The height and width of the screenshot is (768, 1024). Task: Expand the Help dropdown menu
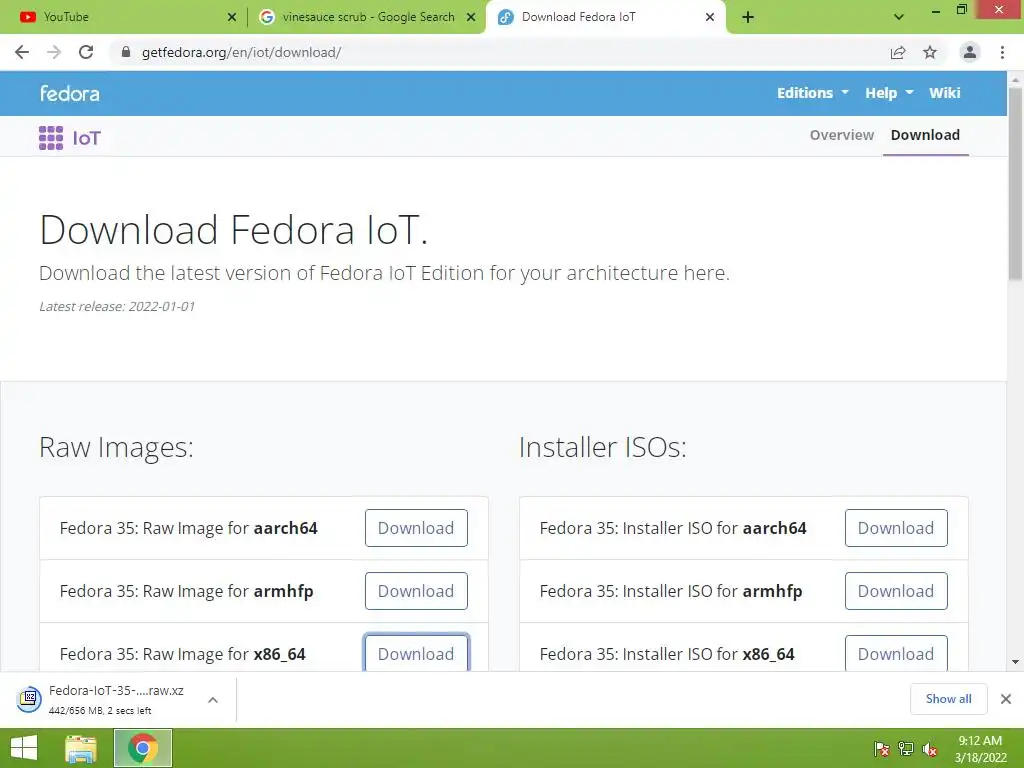(x=889, y=93)
